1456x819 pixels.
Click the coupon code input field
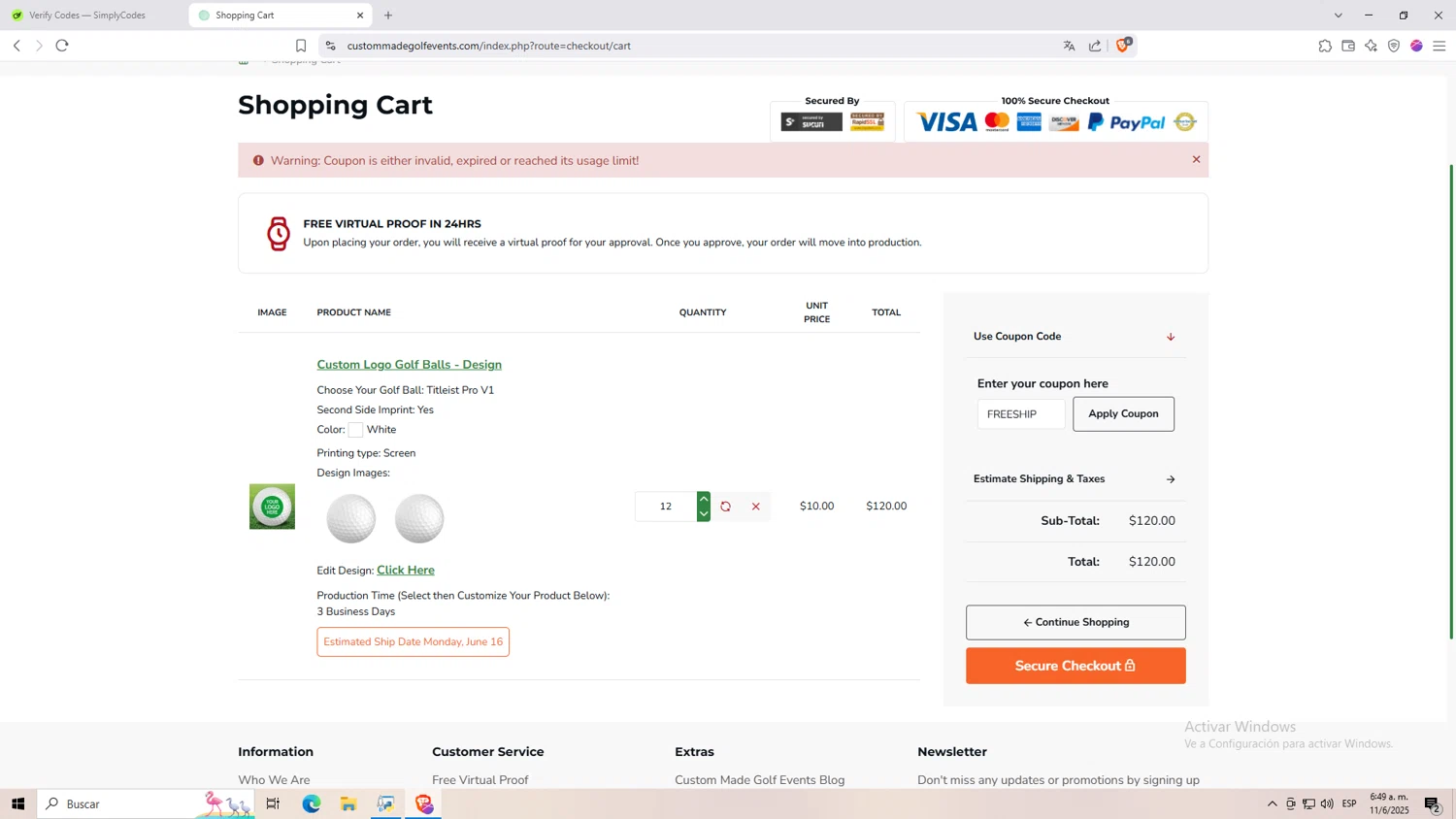(1021, 414)
